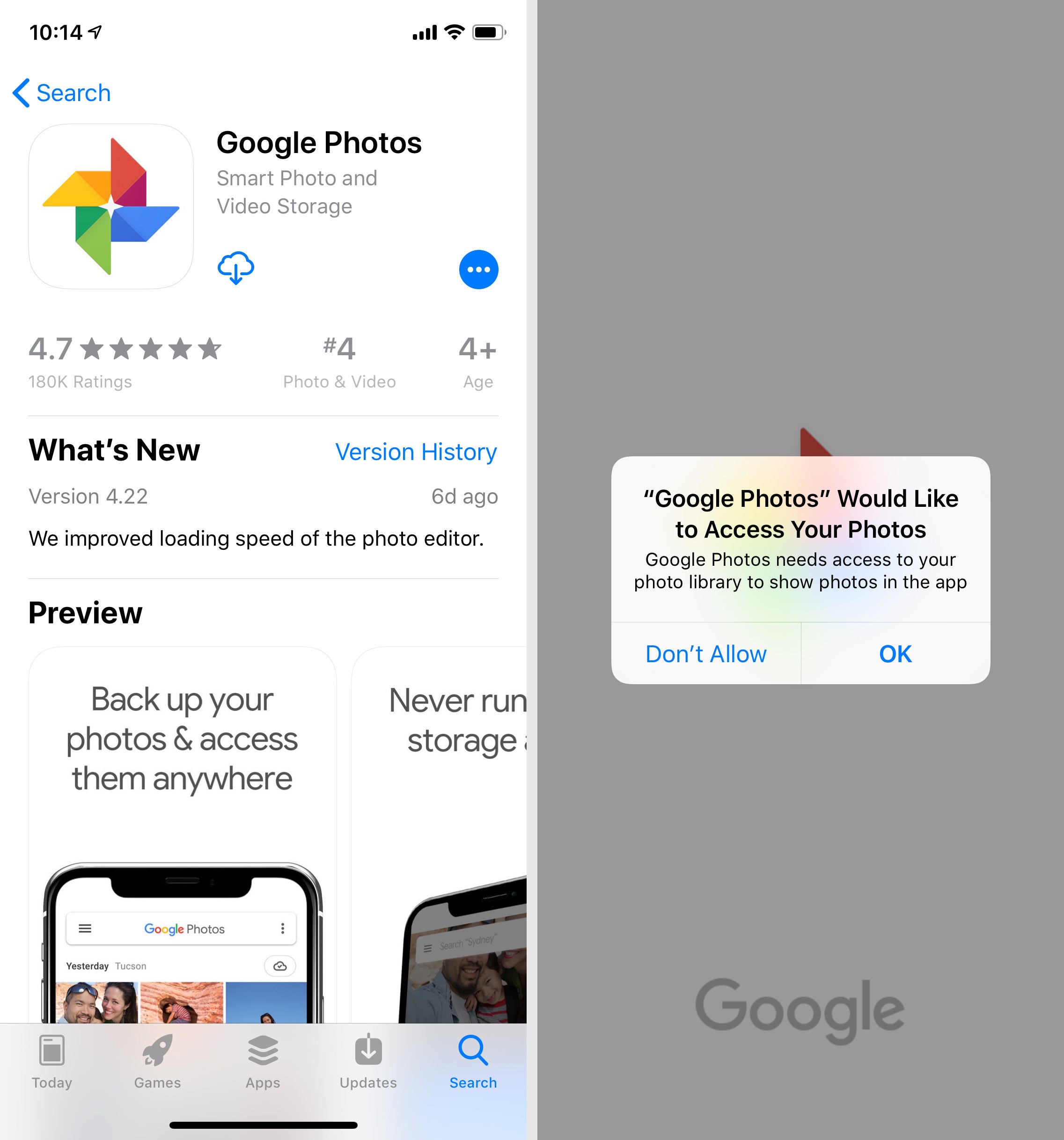
Task: Tap the download icon for Google Photos
Action: [x=236, y=268]
